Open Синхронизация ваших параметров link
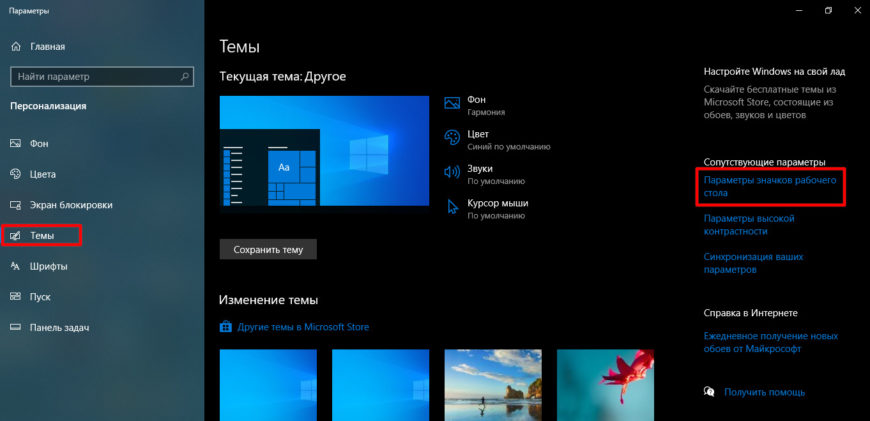The width and height of the screenshot is (870, 421). 753,263
